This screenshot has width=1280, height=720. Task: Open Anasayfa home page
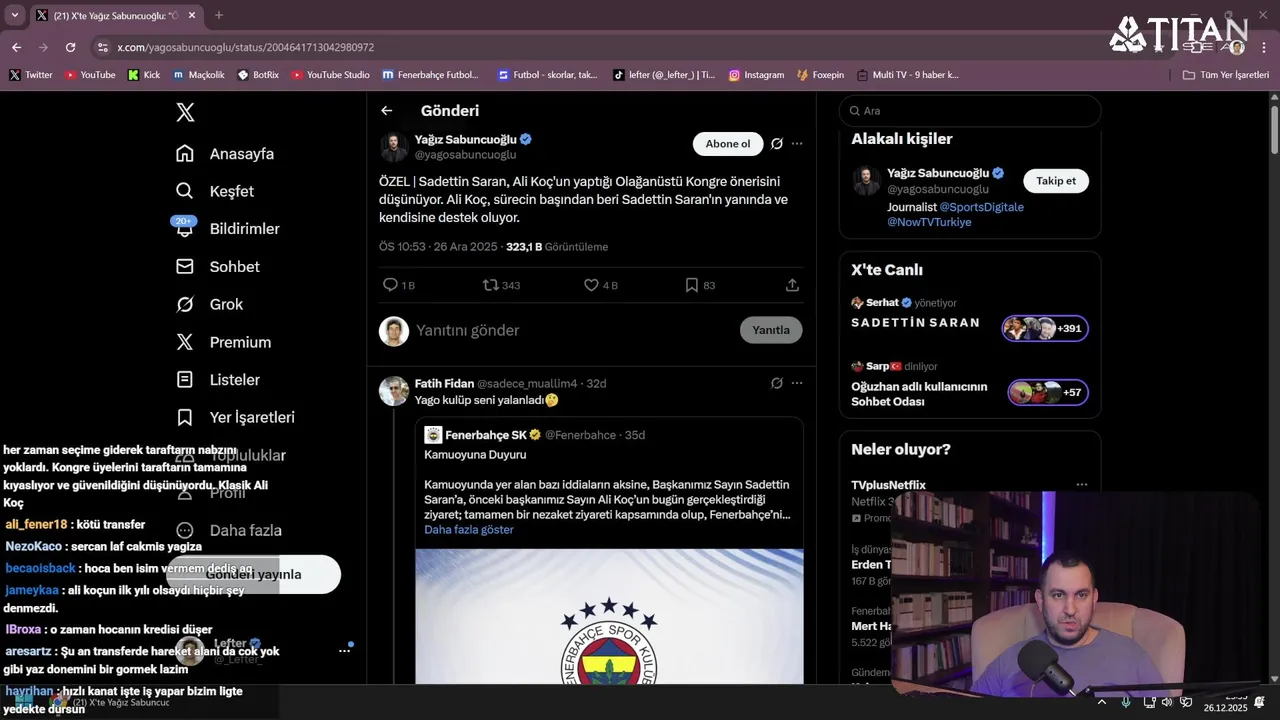225,154
